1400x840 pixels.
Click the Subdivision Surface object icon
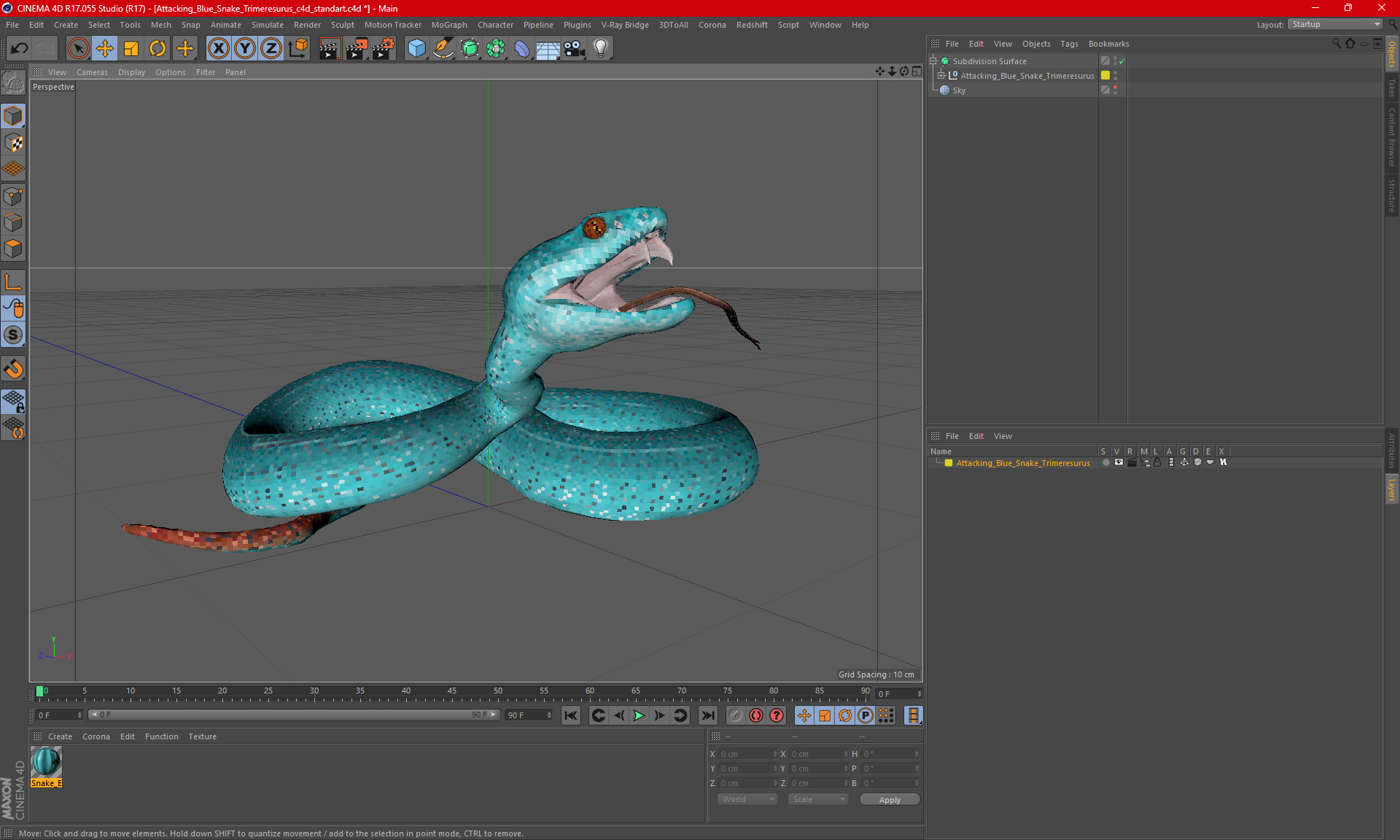(x=944, y=61)
